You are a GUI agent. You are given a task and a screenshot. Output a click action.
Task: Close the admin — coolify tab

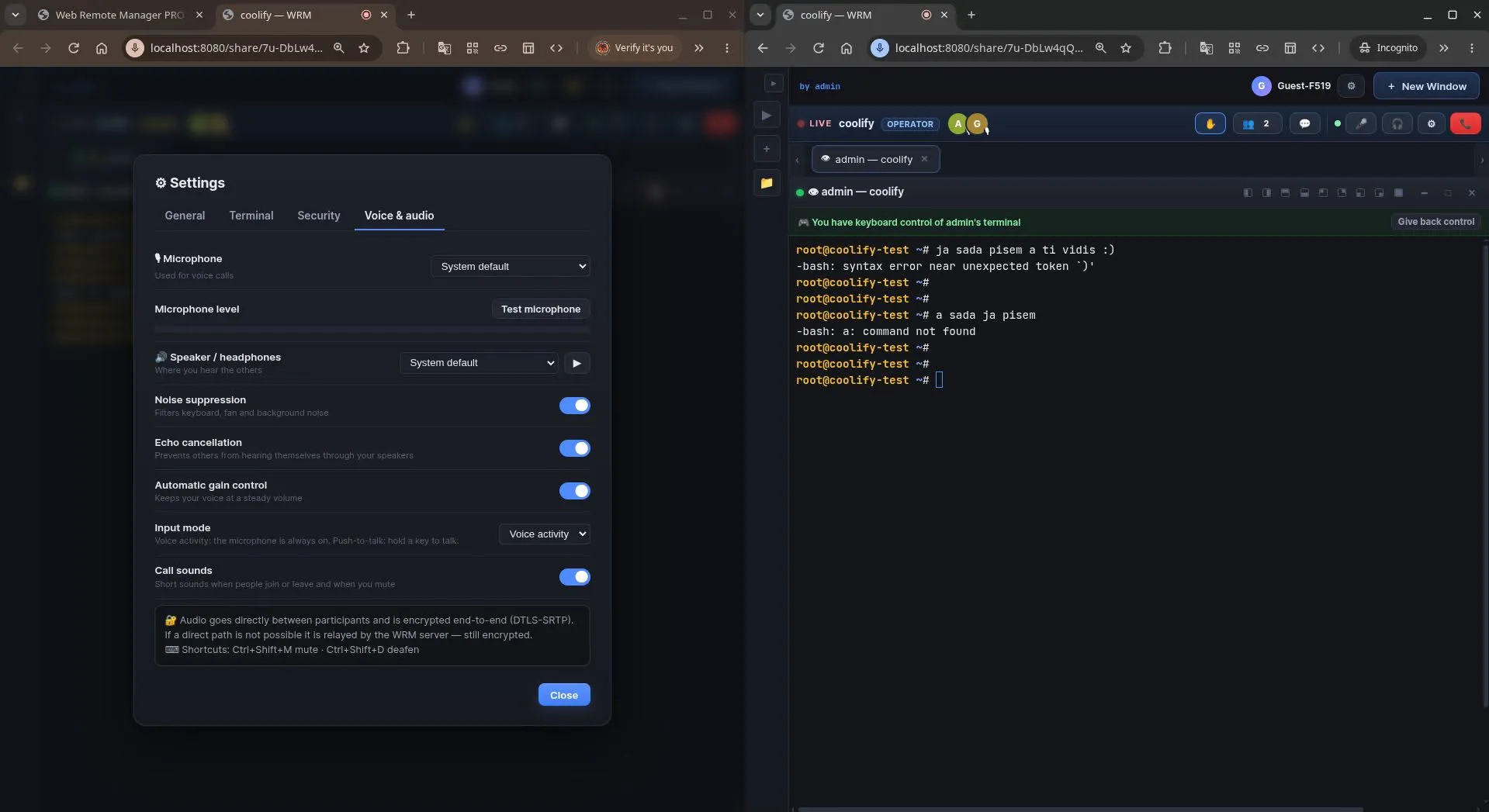click(x=924, y=159)
